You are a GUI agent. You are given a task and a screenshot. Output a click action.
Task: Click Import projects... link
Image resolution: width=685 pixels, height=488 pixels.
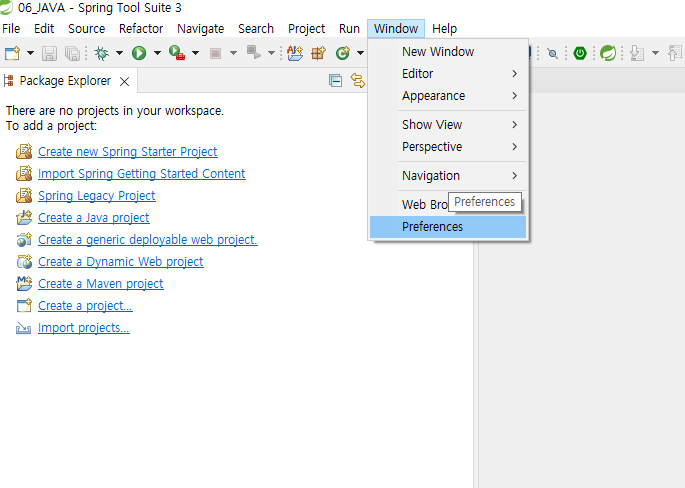coord(83,328)
